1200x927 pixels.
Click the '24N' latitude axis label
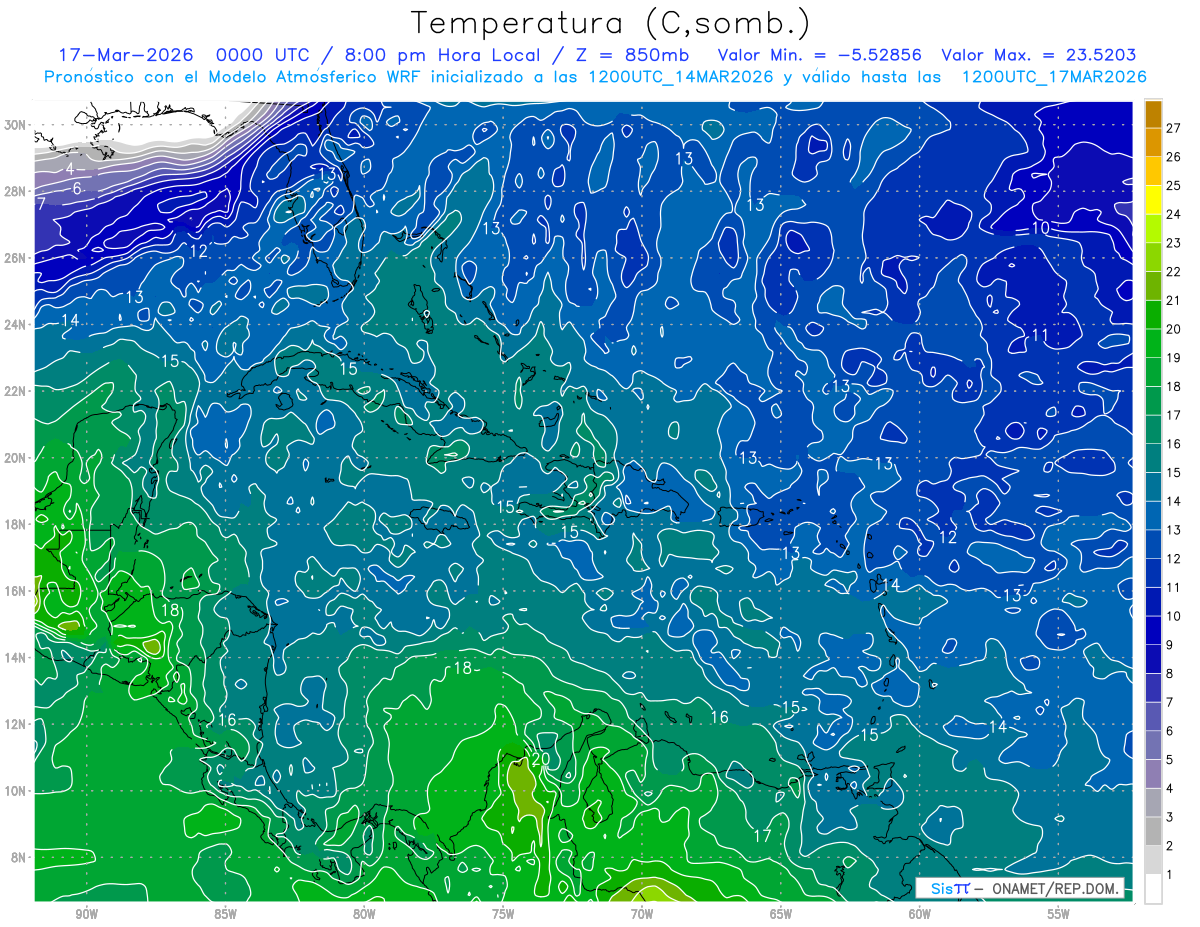click(x=16, y=324)
